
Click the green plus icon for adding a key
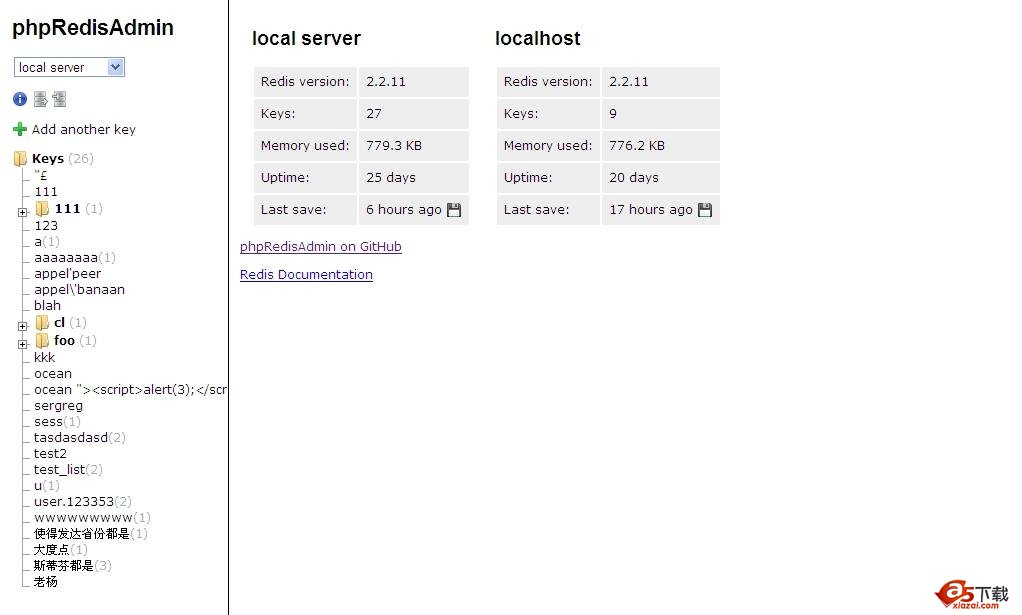pos(20,129)
